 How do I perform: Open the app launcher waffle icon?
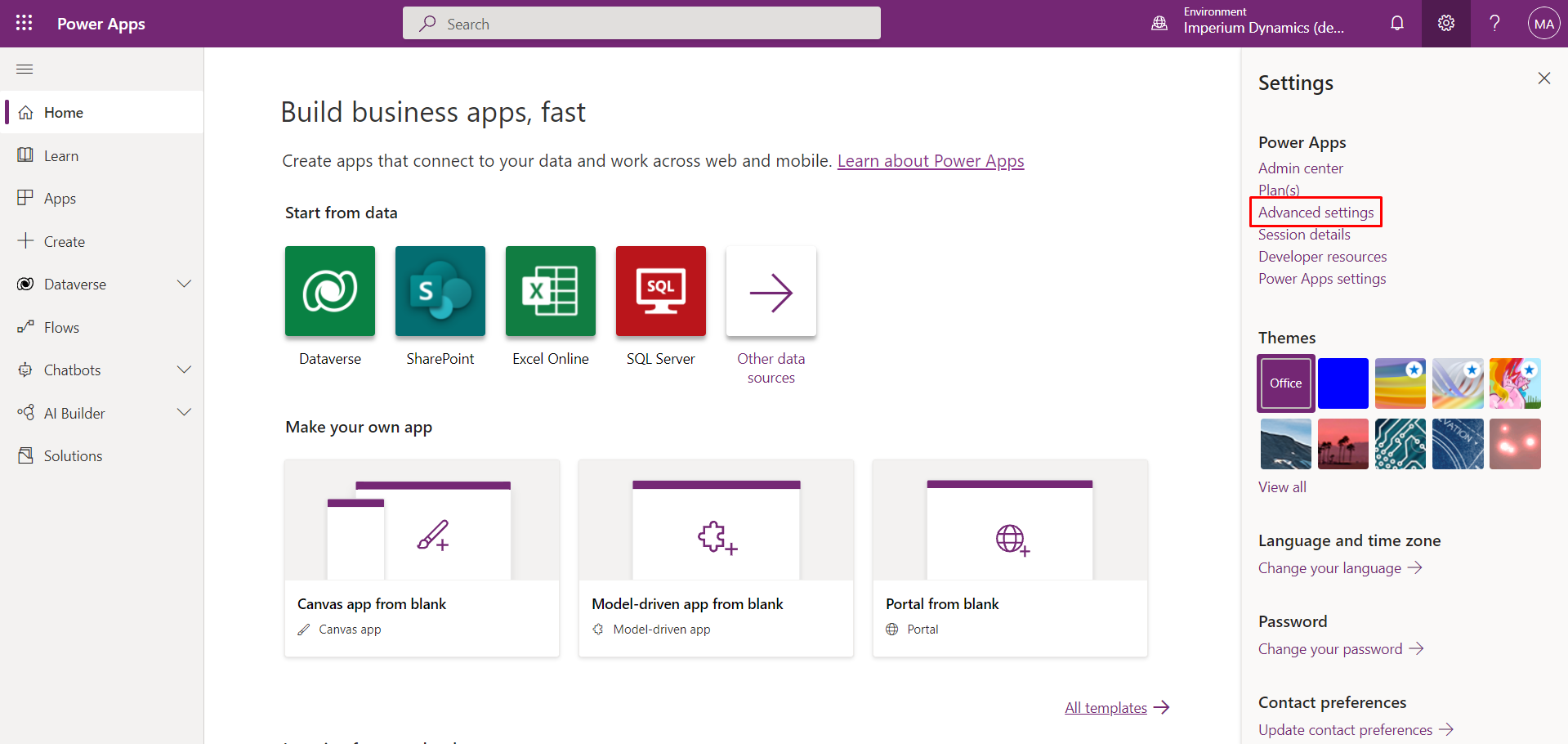pyautogui.click(x=25, y=24)
